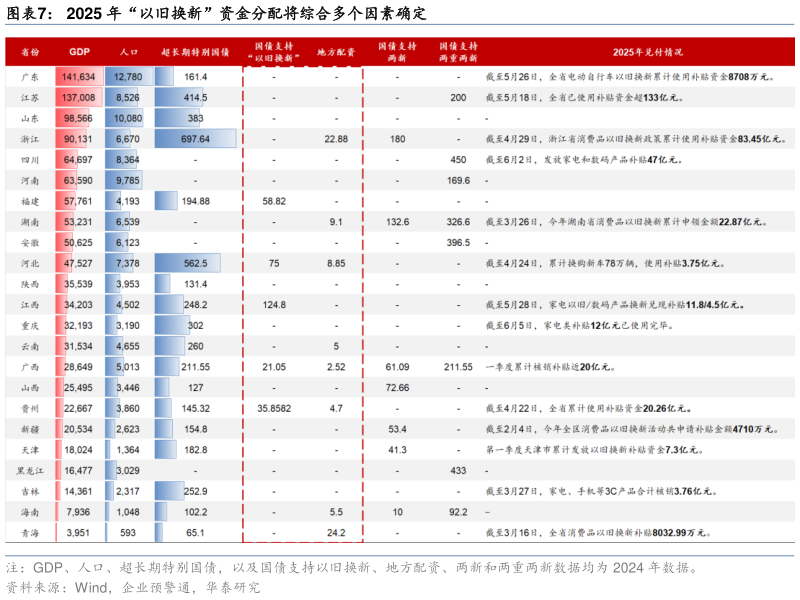Select the 黑龙江 row label

[33, 468]
